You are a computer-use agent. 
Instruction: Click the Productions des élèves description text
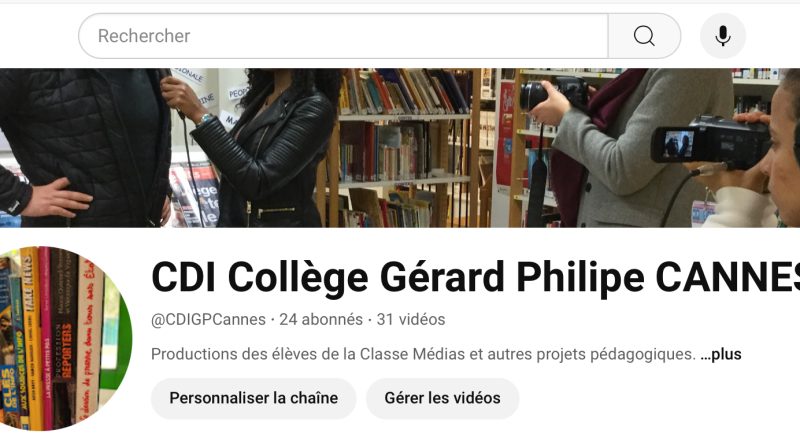tap(423, 354)
